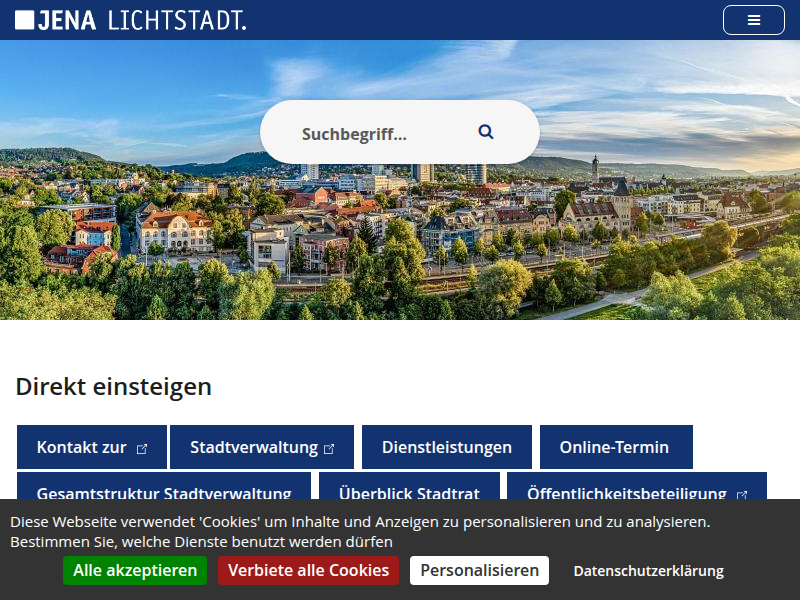Open the hamburger navigation menu
800x600 pixels.
tap(753, 19)
